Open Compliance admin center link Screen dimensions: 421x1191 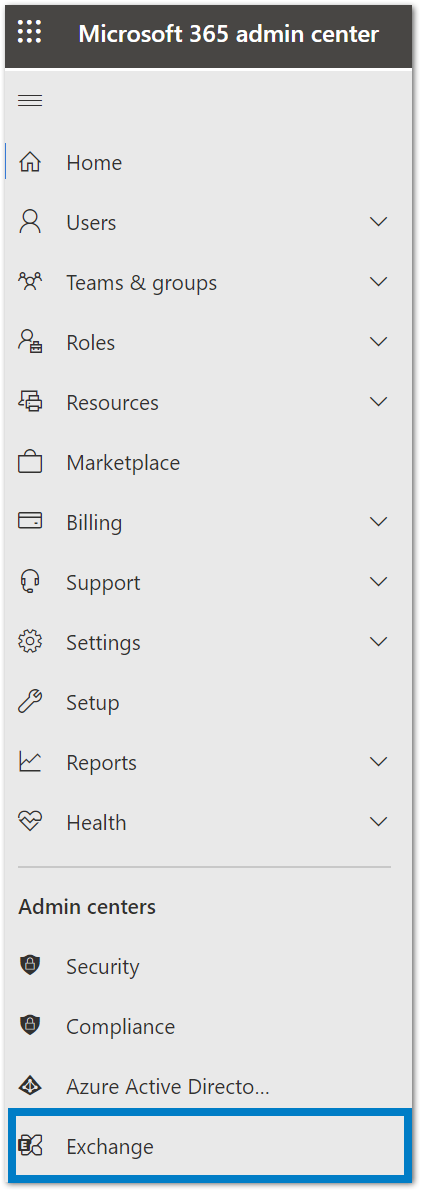(120, 1028)
